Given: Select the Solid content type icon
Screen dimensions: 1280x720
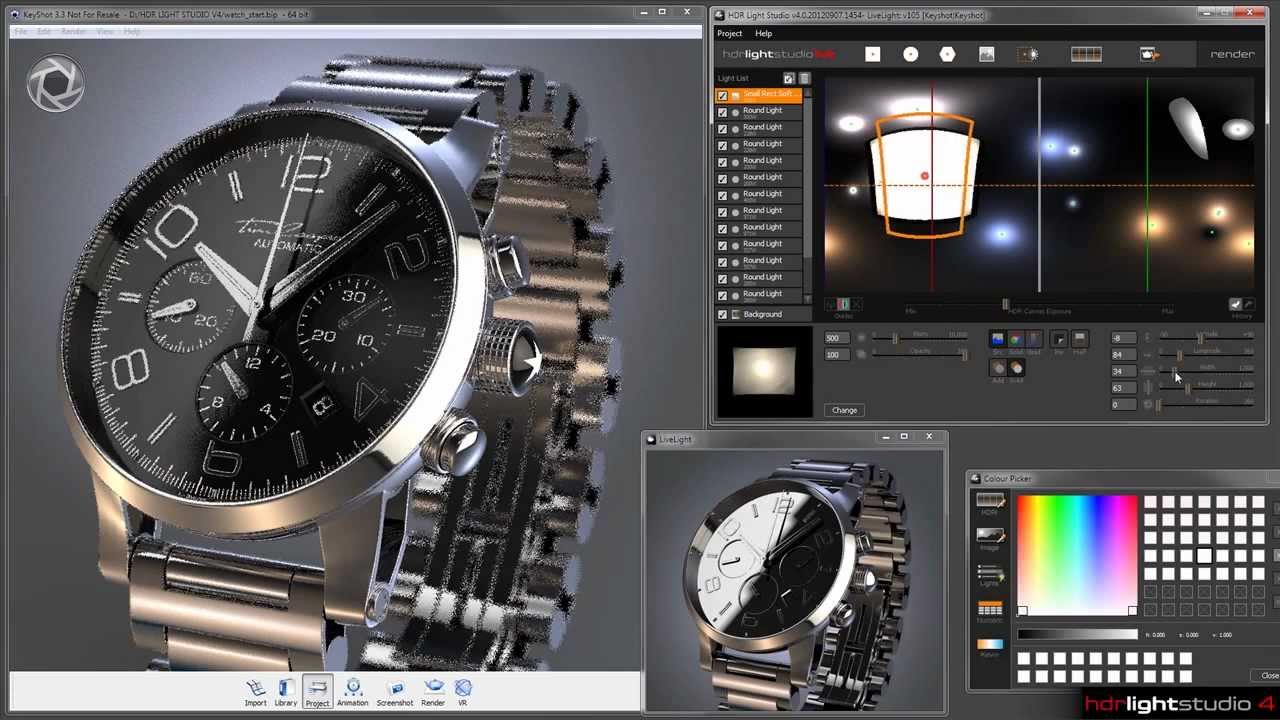Looking at the screenshot, I should coord(1015,340).
